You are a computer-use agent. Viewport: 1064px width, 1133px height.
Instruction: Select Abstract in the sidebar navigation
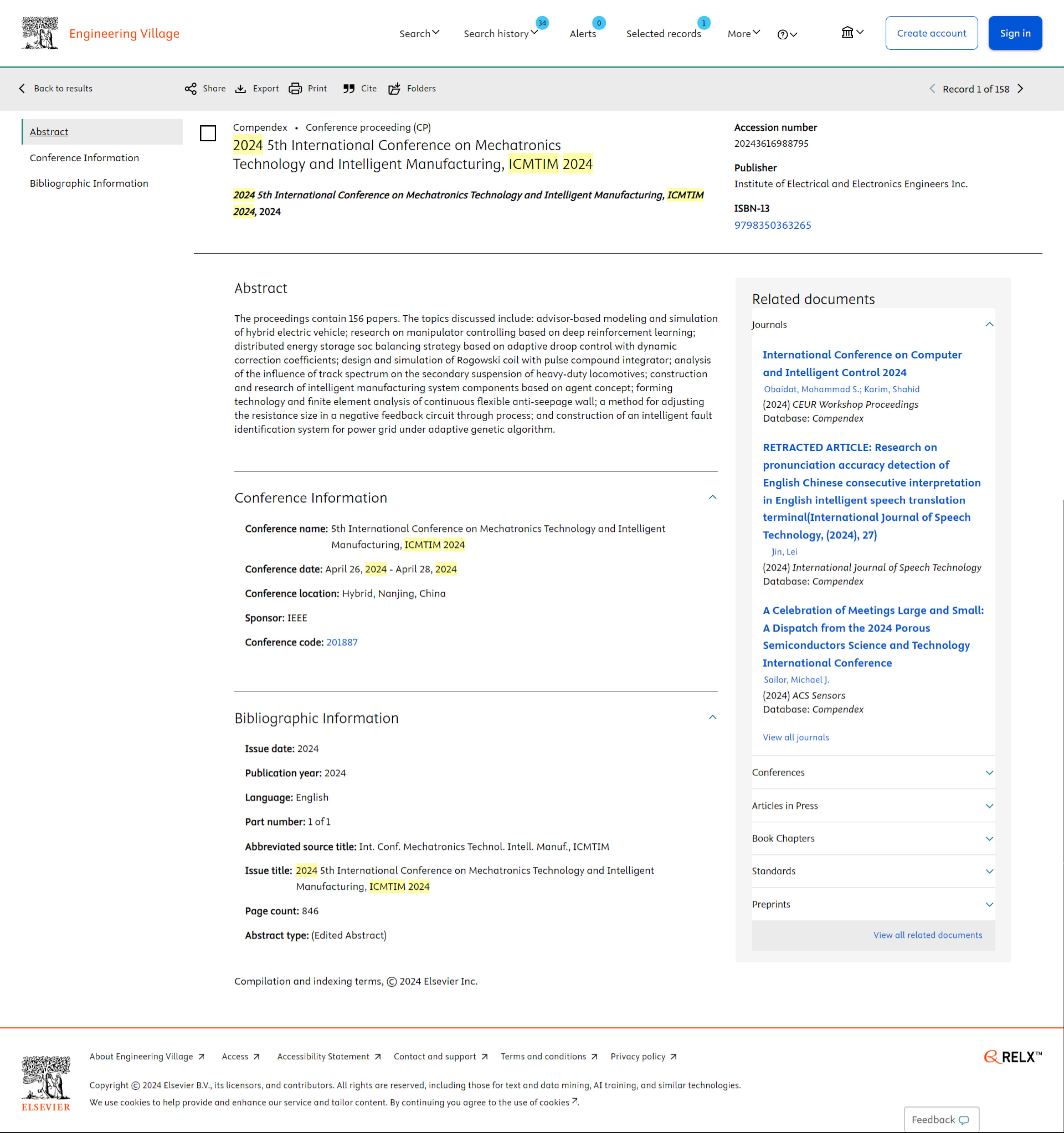(x=49, y=132)
